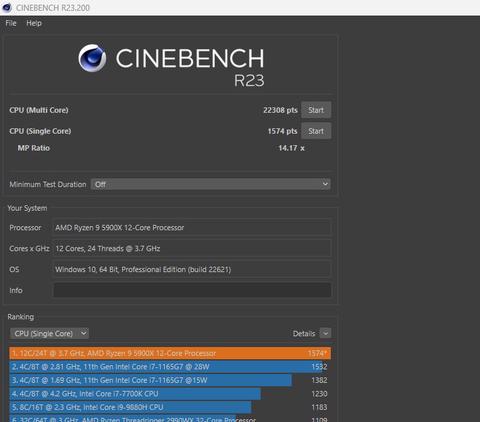Start the CPU Multi Core test

tap(316, 110)
